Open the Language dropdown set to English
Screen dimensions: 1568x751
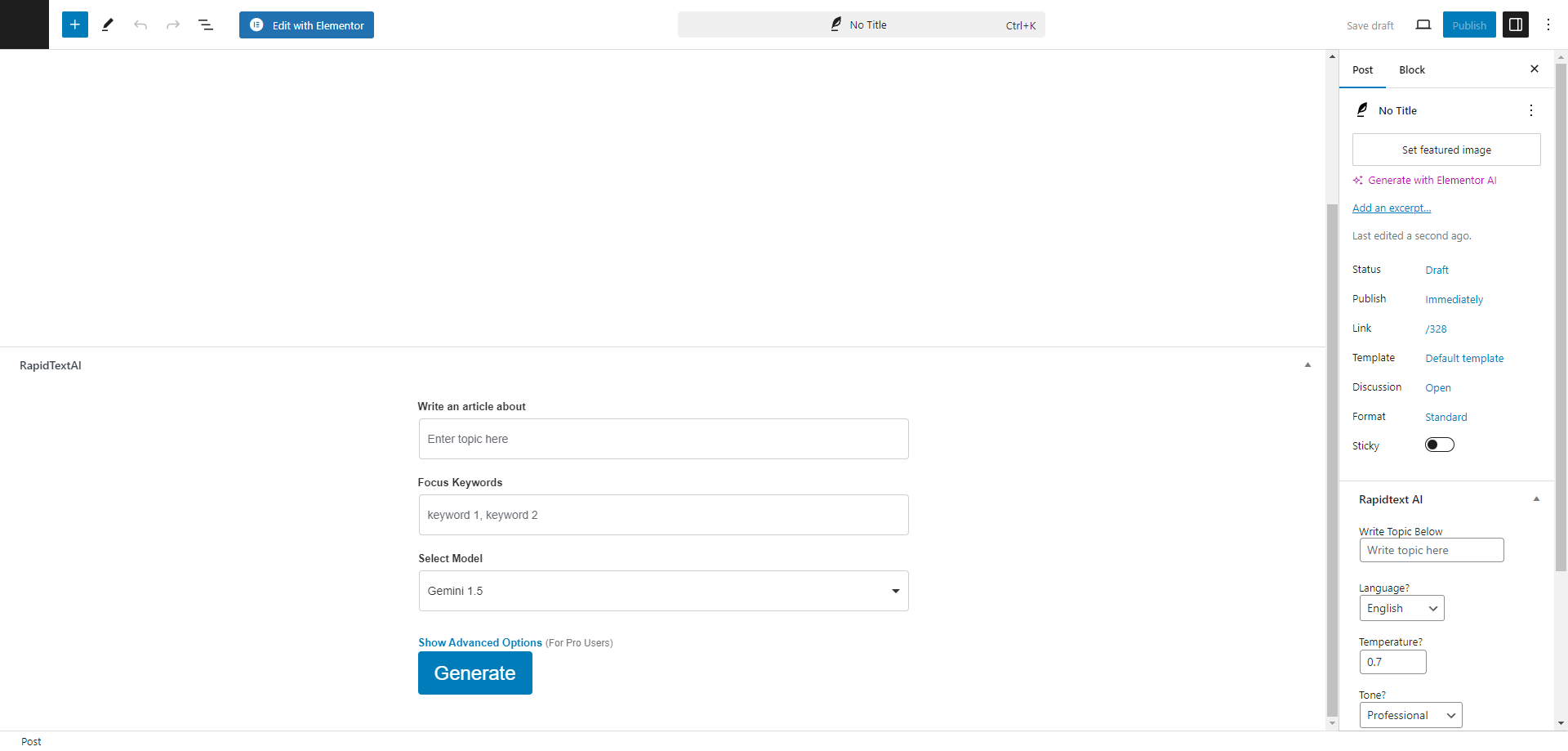tap(1402, 608)
